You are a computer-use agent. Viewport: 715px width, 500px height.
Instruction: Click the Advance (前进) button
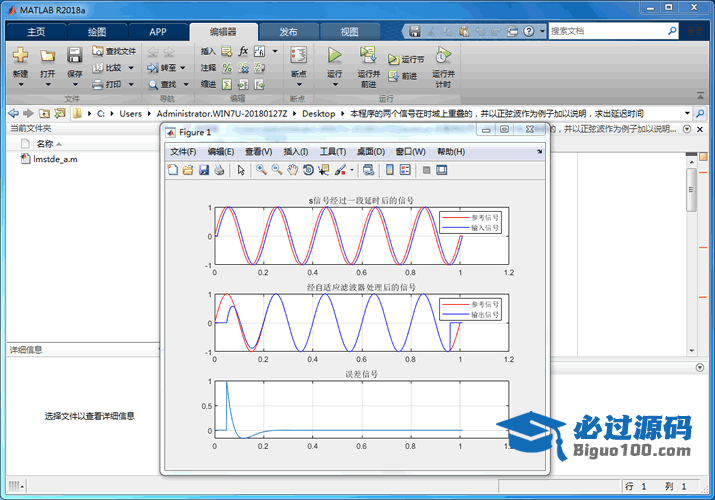click(403, 76)
